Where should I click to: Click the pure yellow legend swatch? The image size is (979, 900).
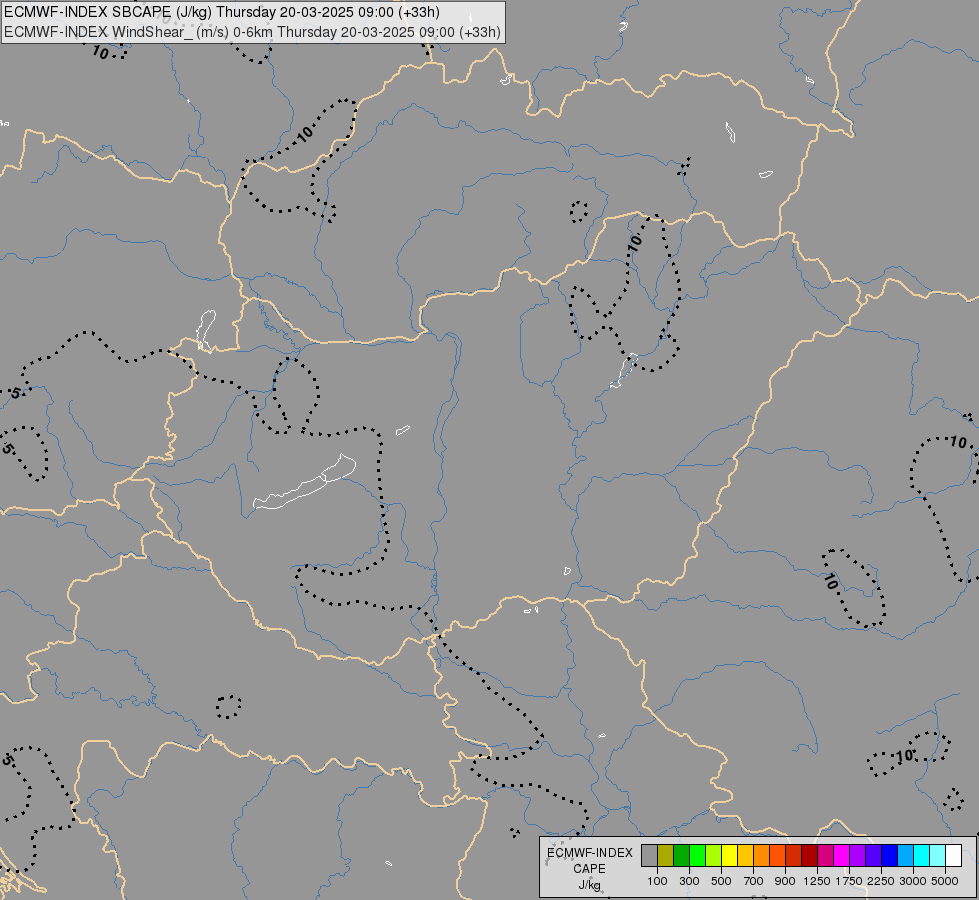pyautogui.click(x=729, y=856)
